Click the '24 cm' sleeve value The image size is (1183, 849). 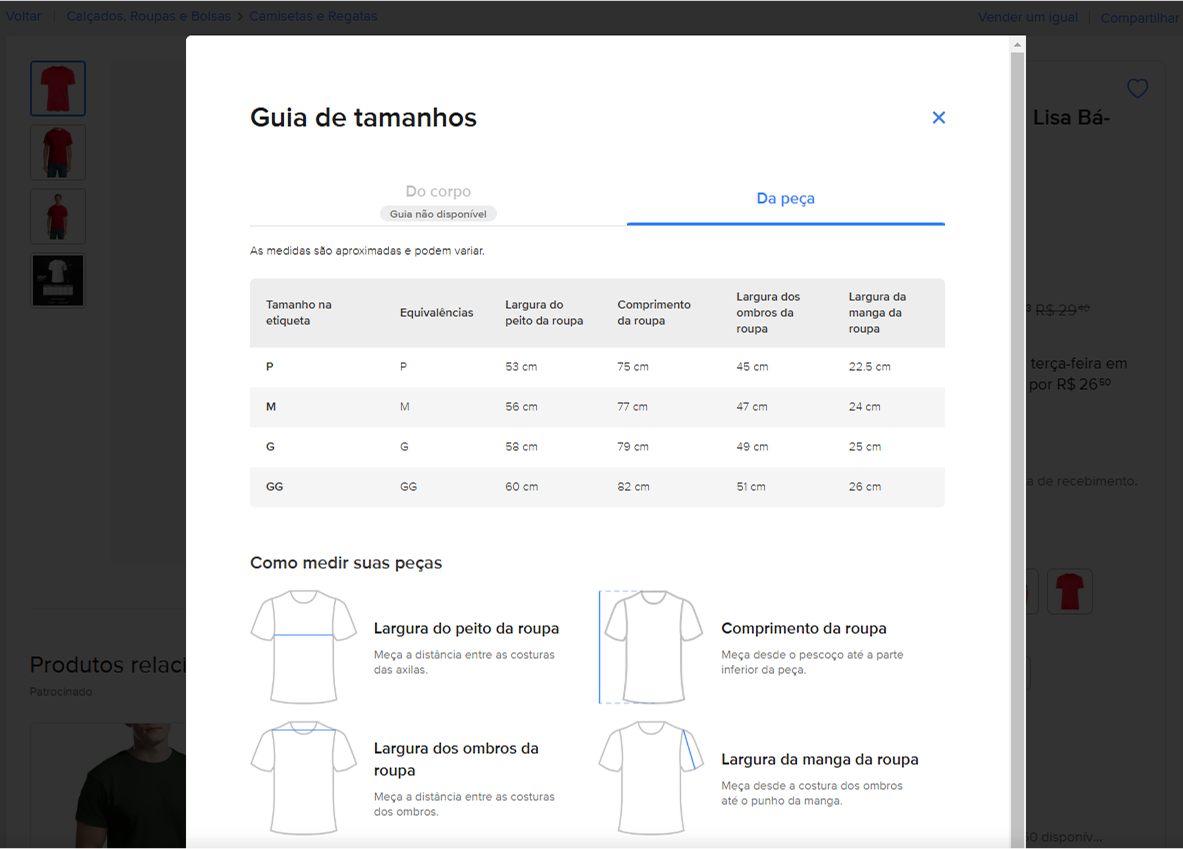pos(865,407)
